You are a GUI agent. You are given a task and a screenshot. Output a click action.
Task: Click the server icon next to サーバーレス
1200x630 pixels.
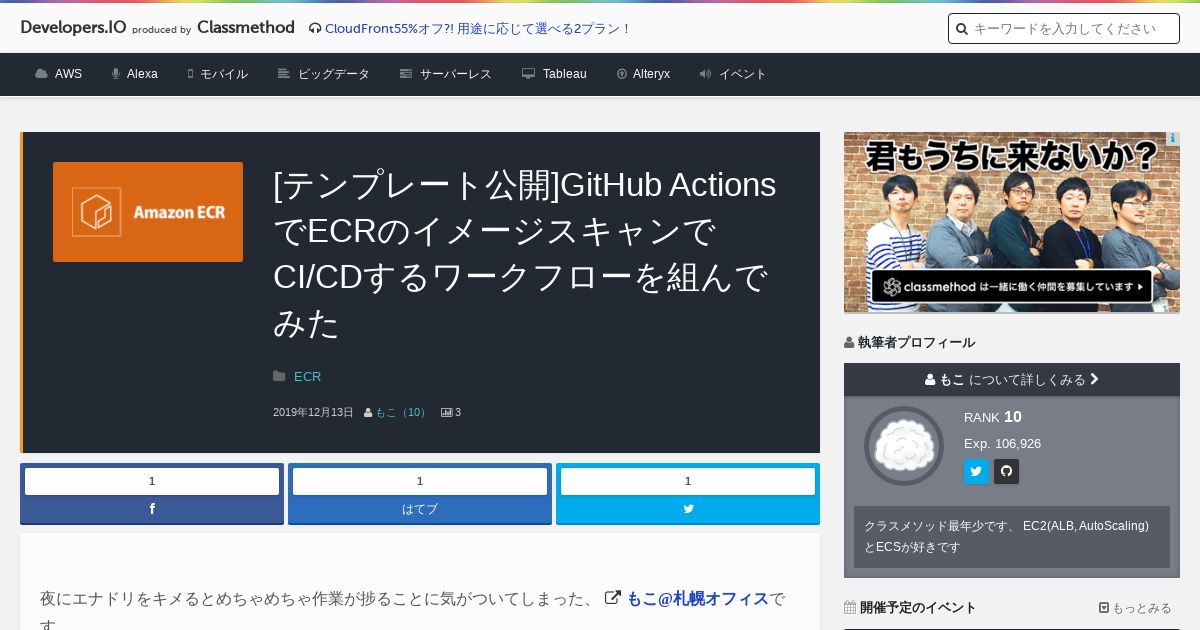pos(406,74)
